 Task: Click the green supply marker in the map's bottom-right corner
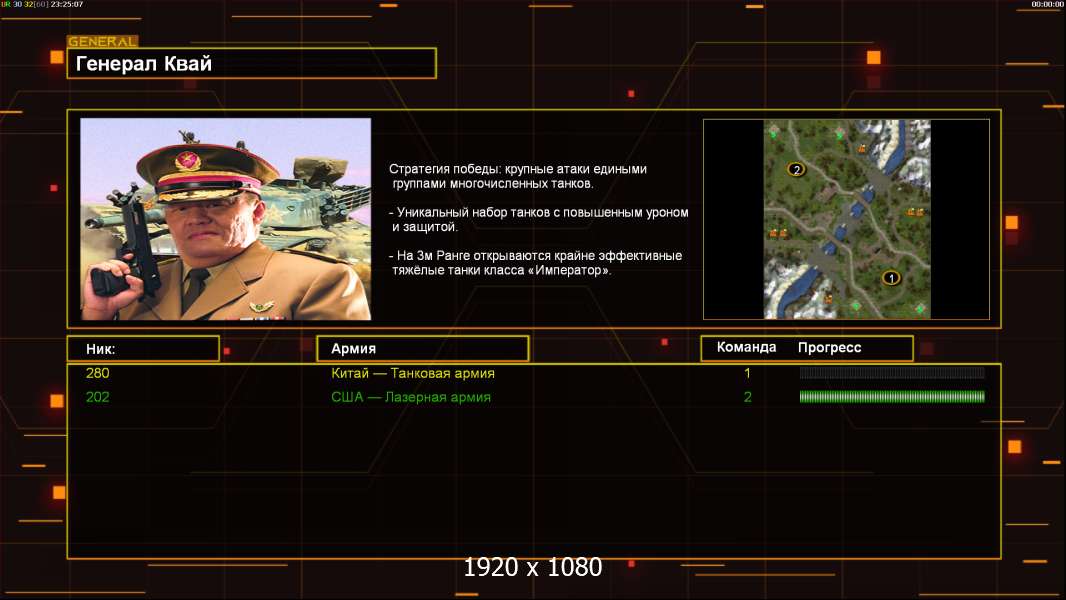(x=920, y=308)
